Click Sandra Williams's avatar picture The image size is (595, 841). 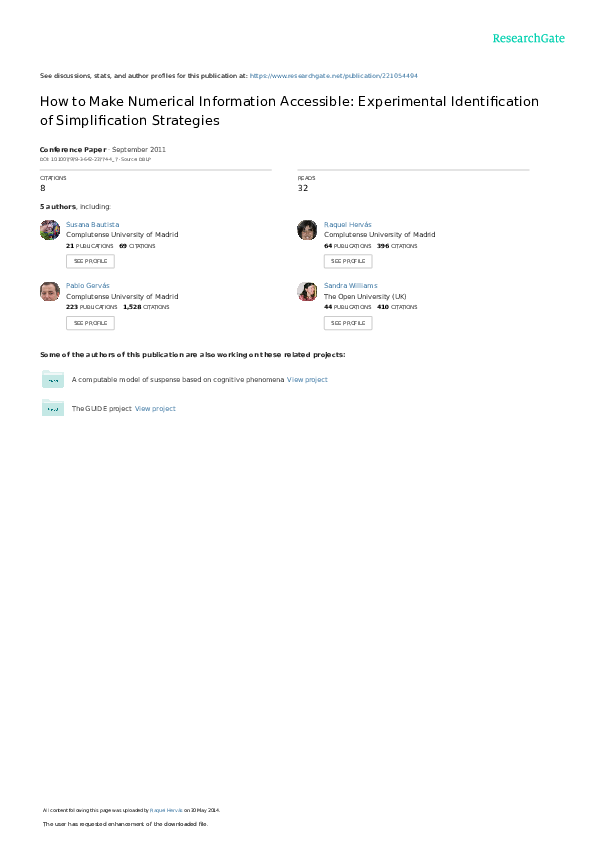tap(307, 291)
